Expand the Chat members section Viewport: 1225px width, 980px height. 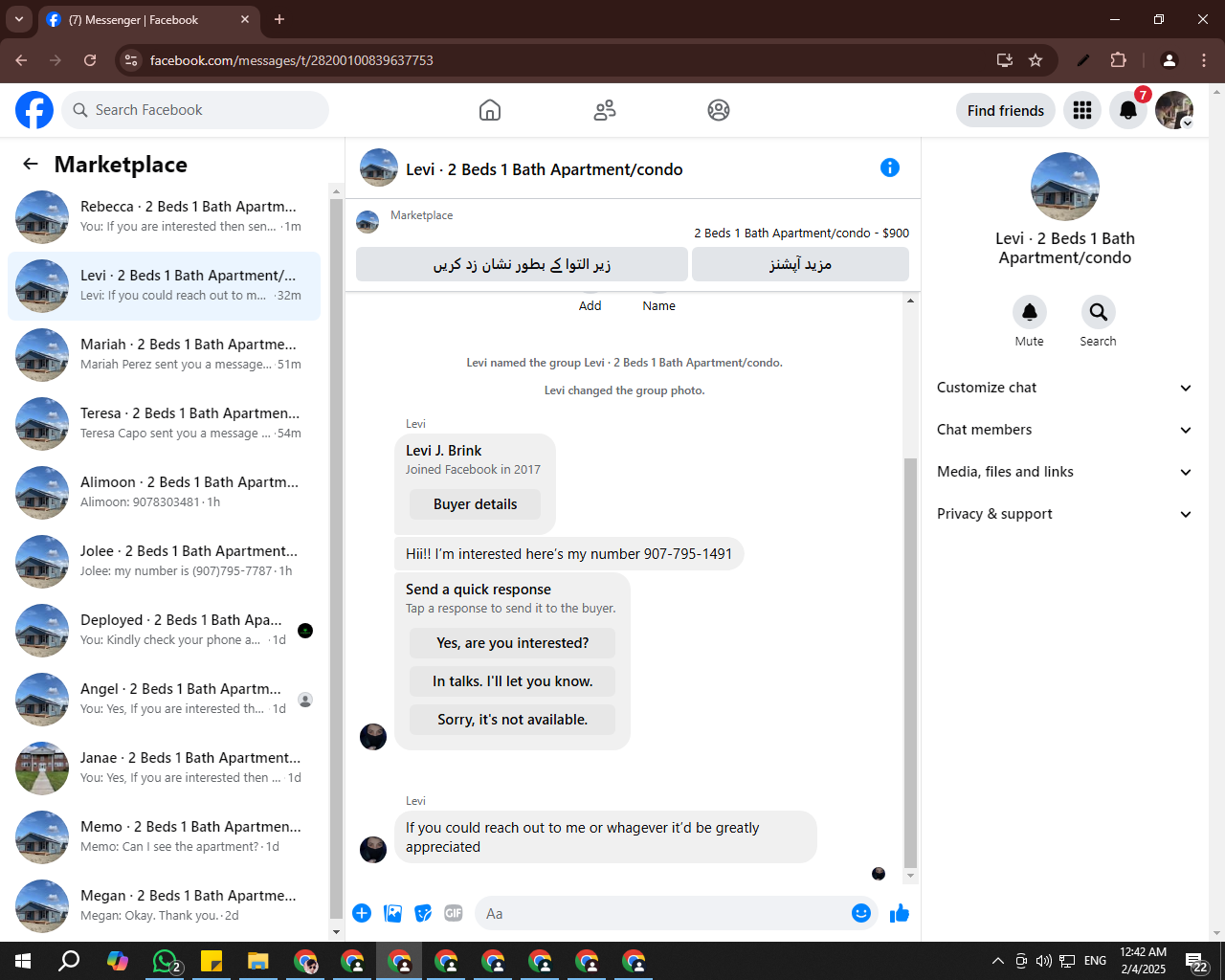tap(1064, 430)
